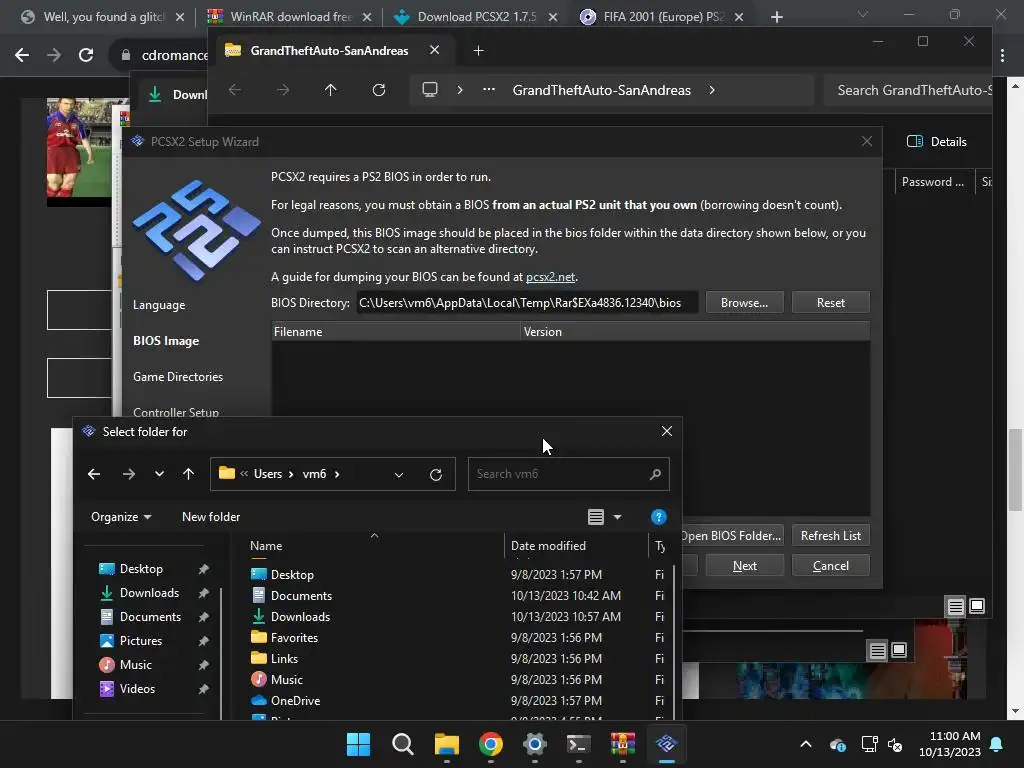The height and width of the screenshot is (768, 1024).
Task: Open Windows Start menu
Action: coord(358,744)
